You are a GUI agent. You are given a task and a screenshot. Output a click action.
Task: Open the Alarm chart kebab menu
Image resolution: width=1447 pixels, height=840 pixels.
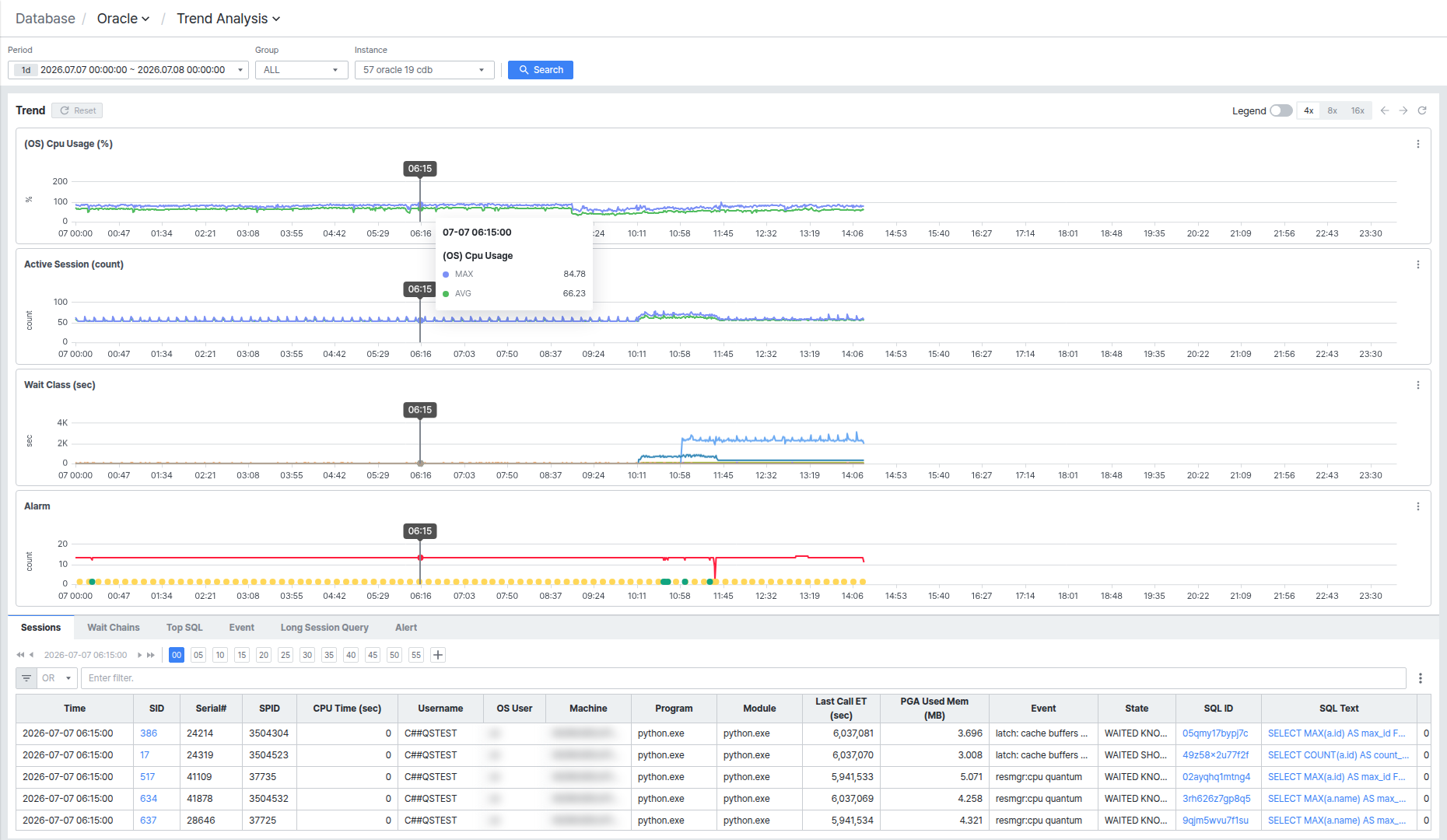tap(1418, 506)
